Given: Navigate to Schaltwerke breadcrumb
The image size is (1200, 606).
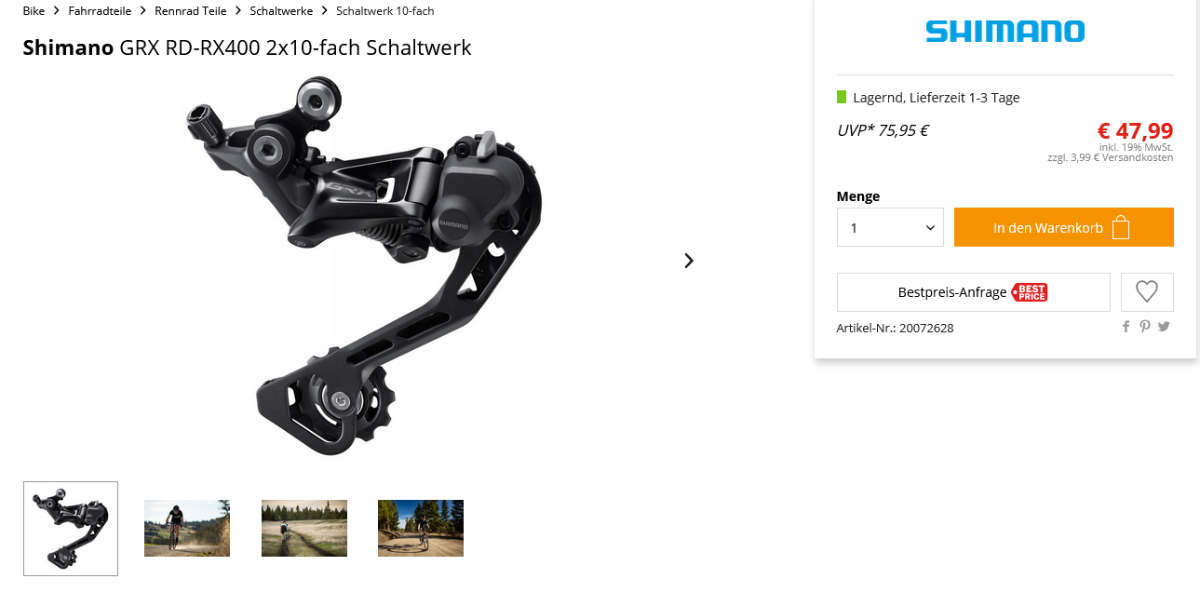Looking at the screenshot, I should click(x=281, y=11).
